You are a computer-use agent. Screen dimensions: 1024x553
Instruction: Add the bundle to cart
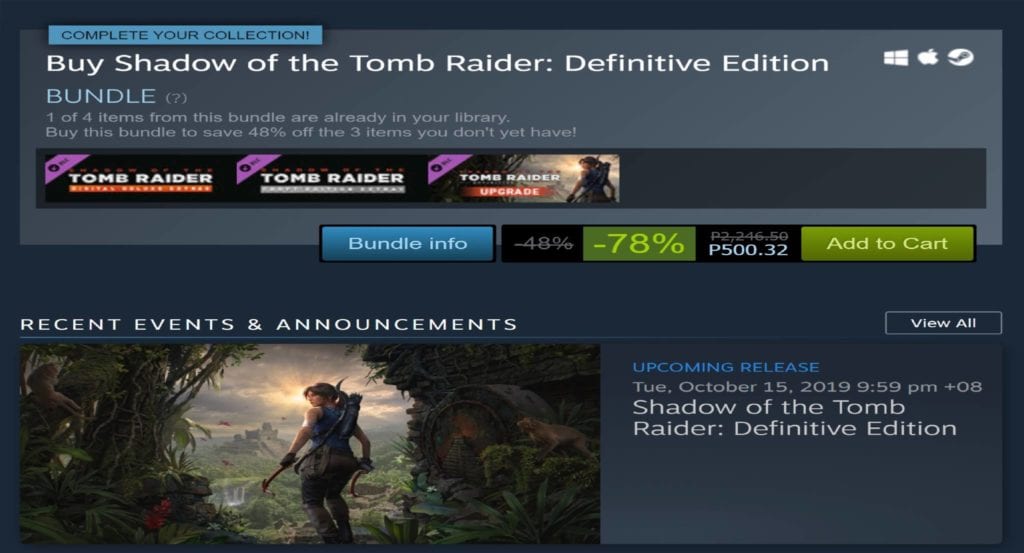pyautogui.click(x=887, y=244)
